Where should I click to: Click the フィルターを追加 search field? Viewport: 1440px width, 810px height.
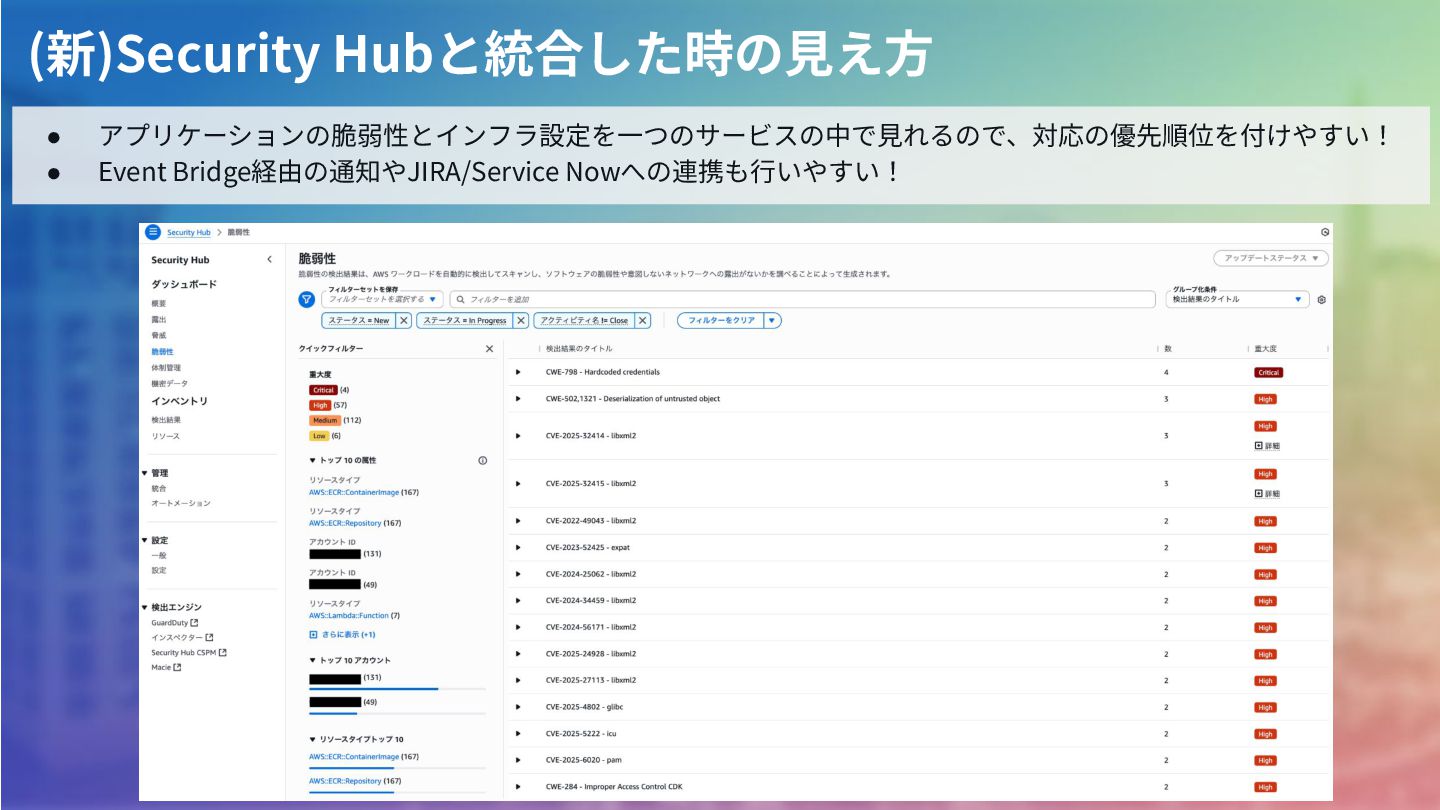point(802,299)
